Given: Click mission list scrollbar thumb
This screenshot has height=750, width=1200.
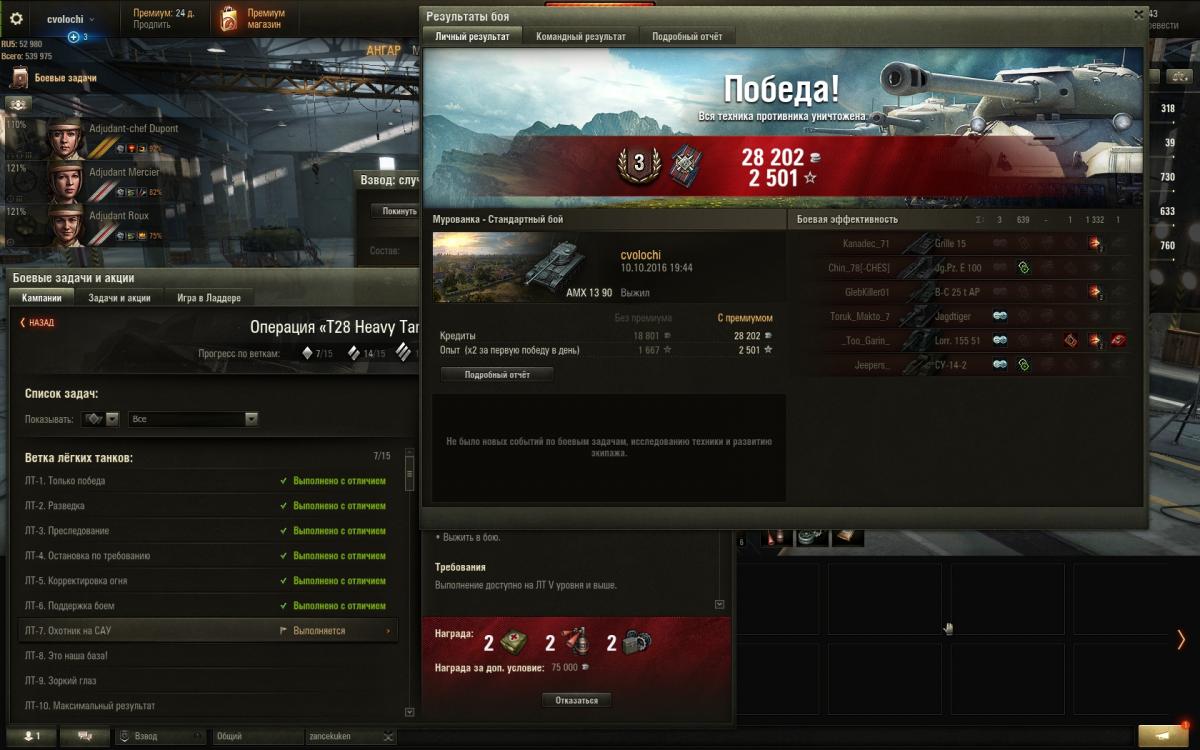Looking at the screenshot, I should coord(409,473).
